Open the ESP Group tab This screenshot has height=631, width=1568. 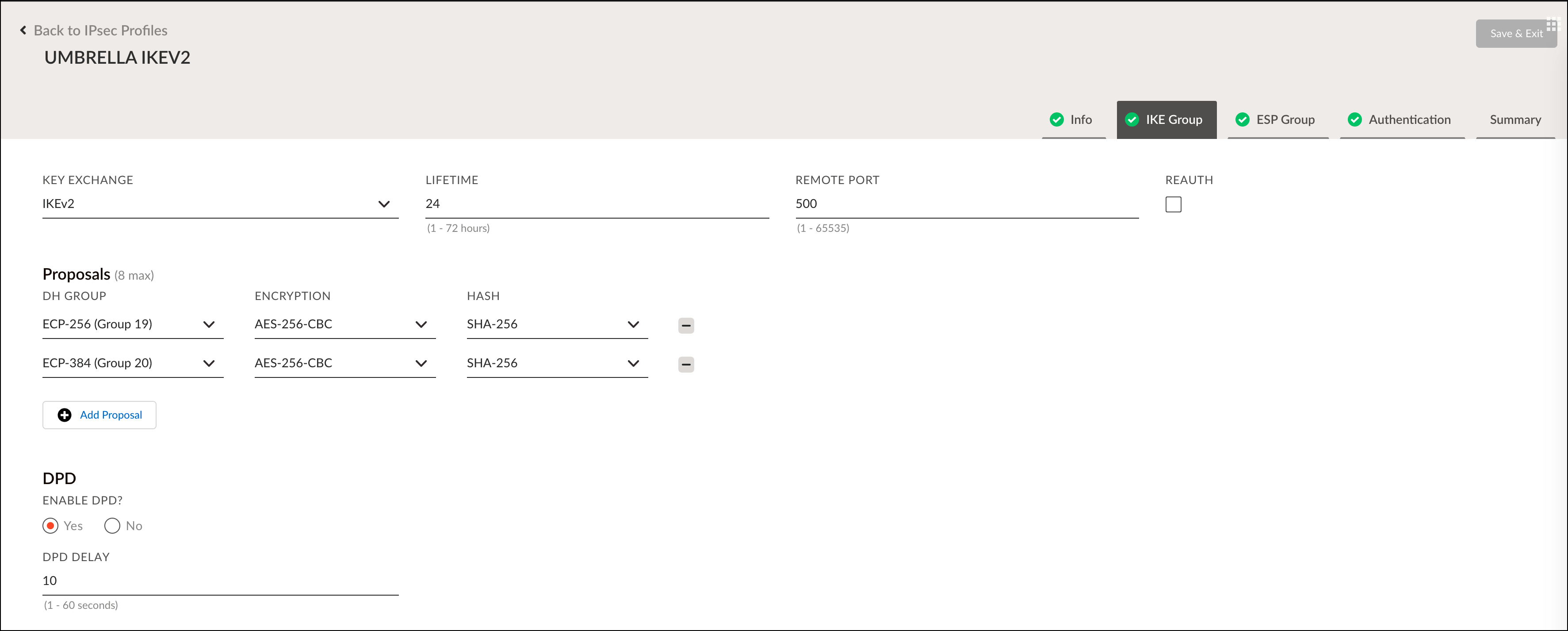(1277, 119)
